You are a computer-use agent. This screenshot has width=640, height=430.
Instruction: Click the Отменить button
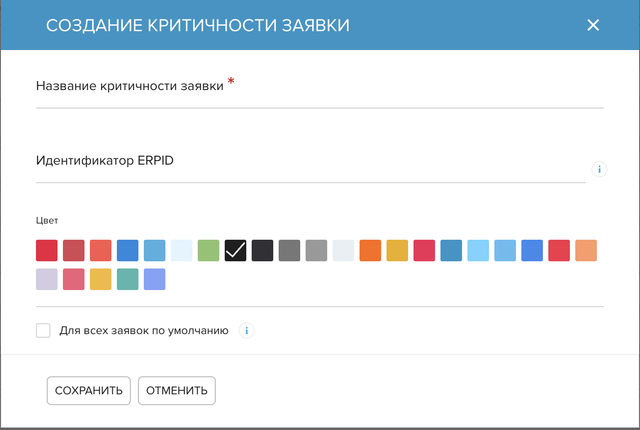click(x=177, y=390)
